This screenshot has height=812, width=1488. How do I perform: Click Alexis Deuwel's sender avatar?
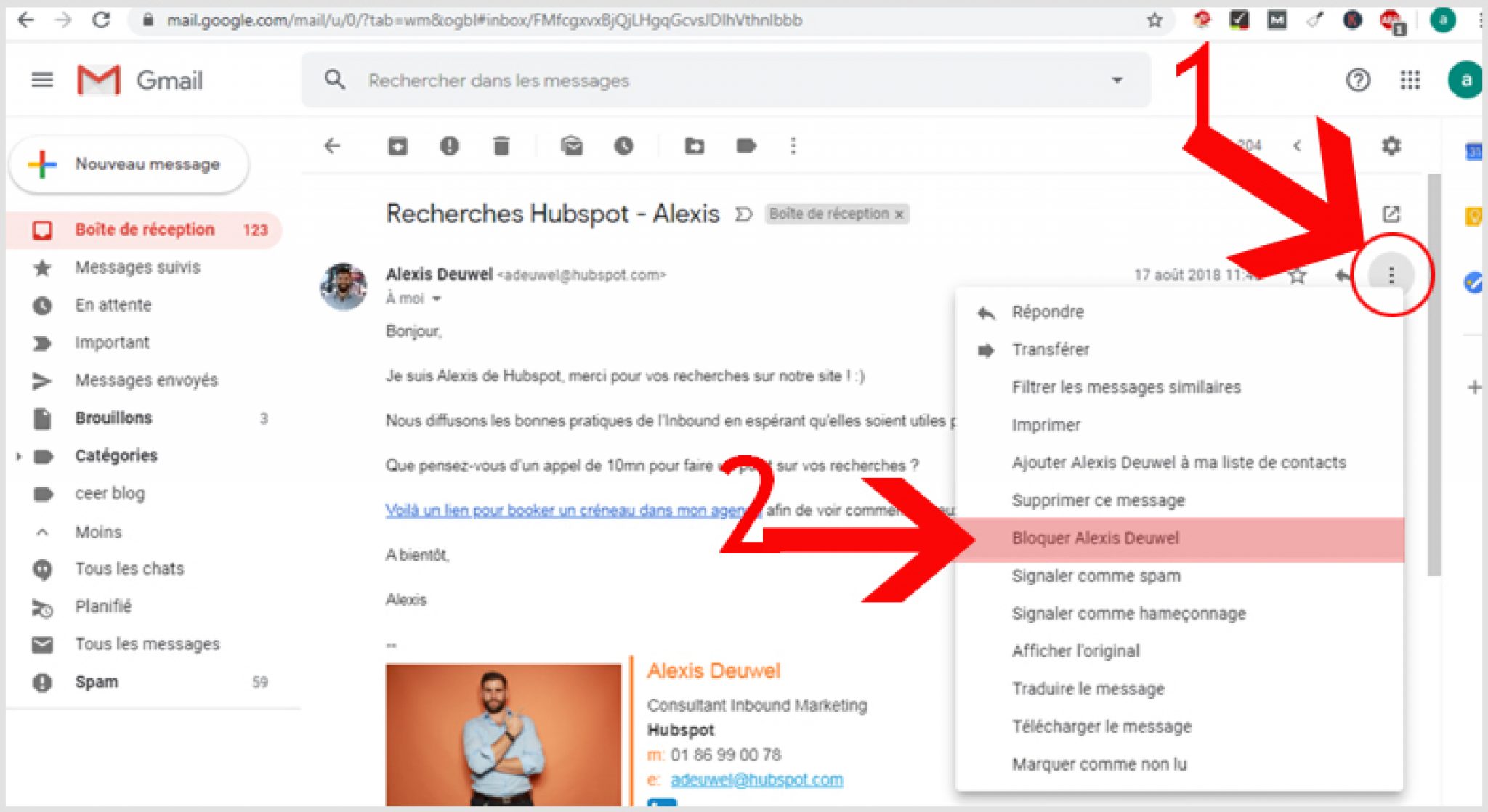[x=343, y=286]
